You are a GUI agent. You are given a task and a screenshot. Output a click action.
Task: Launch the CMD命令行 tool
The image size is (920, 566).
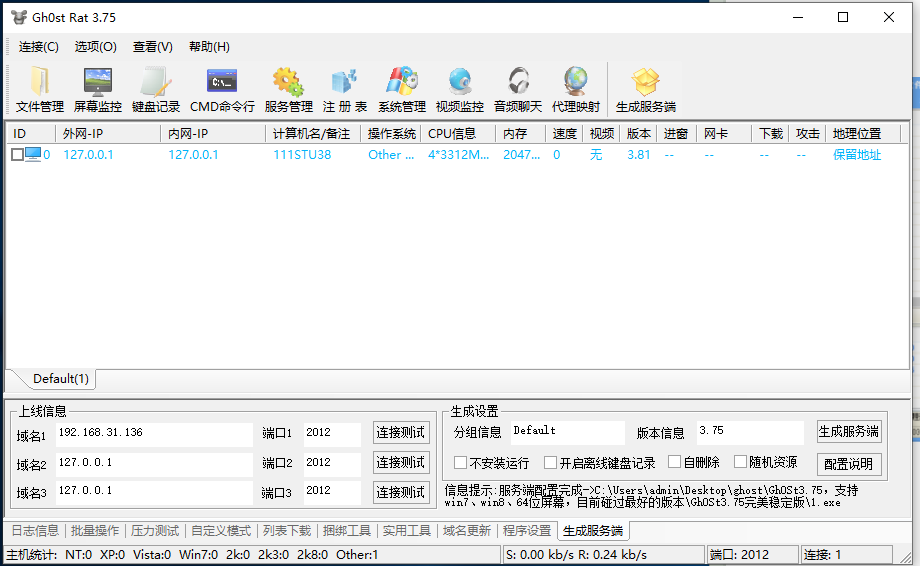tap(222, 90)
